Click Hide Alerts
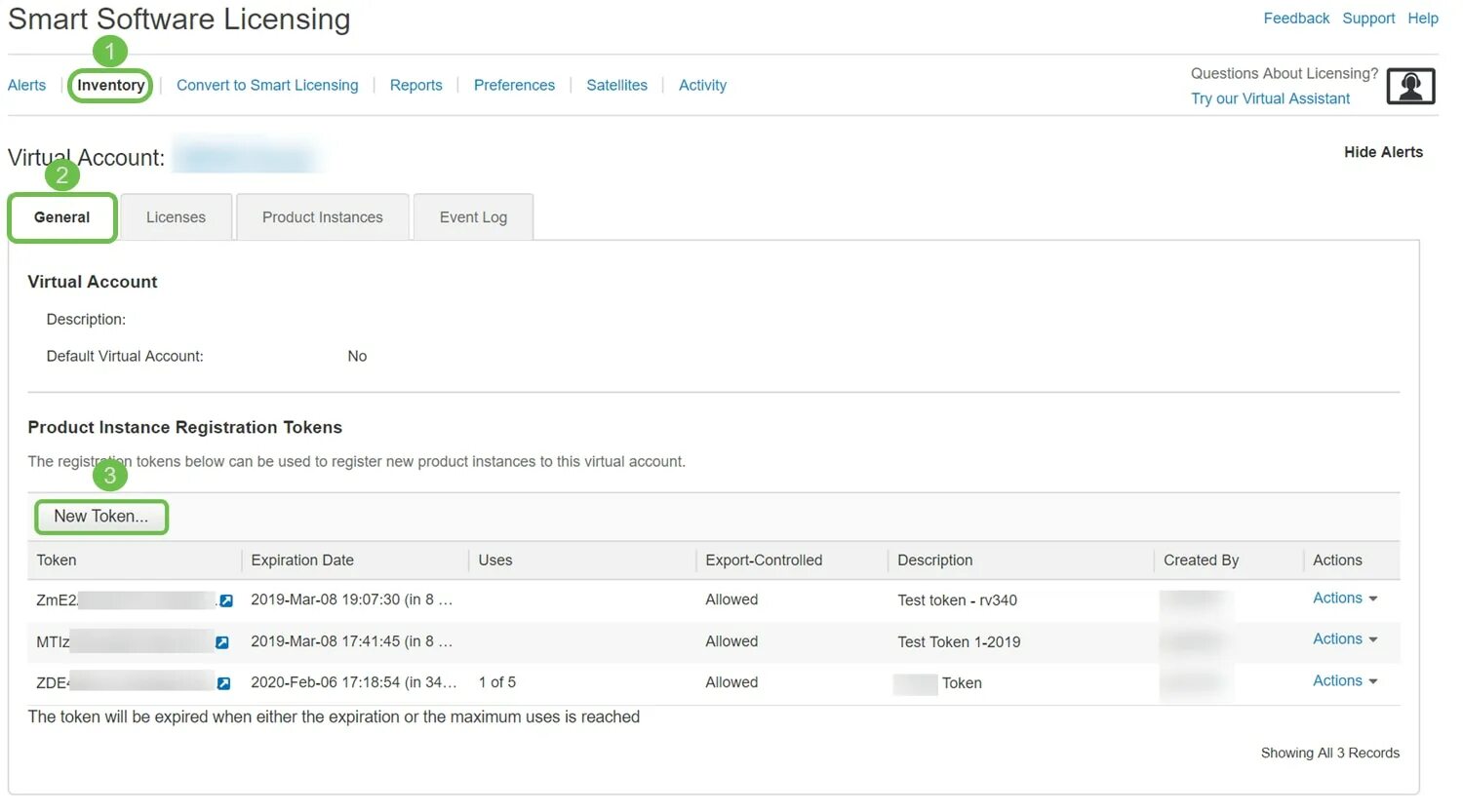This screenshot has height=812, width=1463. pos(1383,152)
